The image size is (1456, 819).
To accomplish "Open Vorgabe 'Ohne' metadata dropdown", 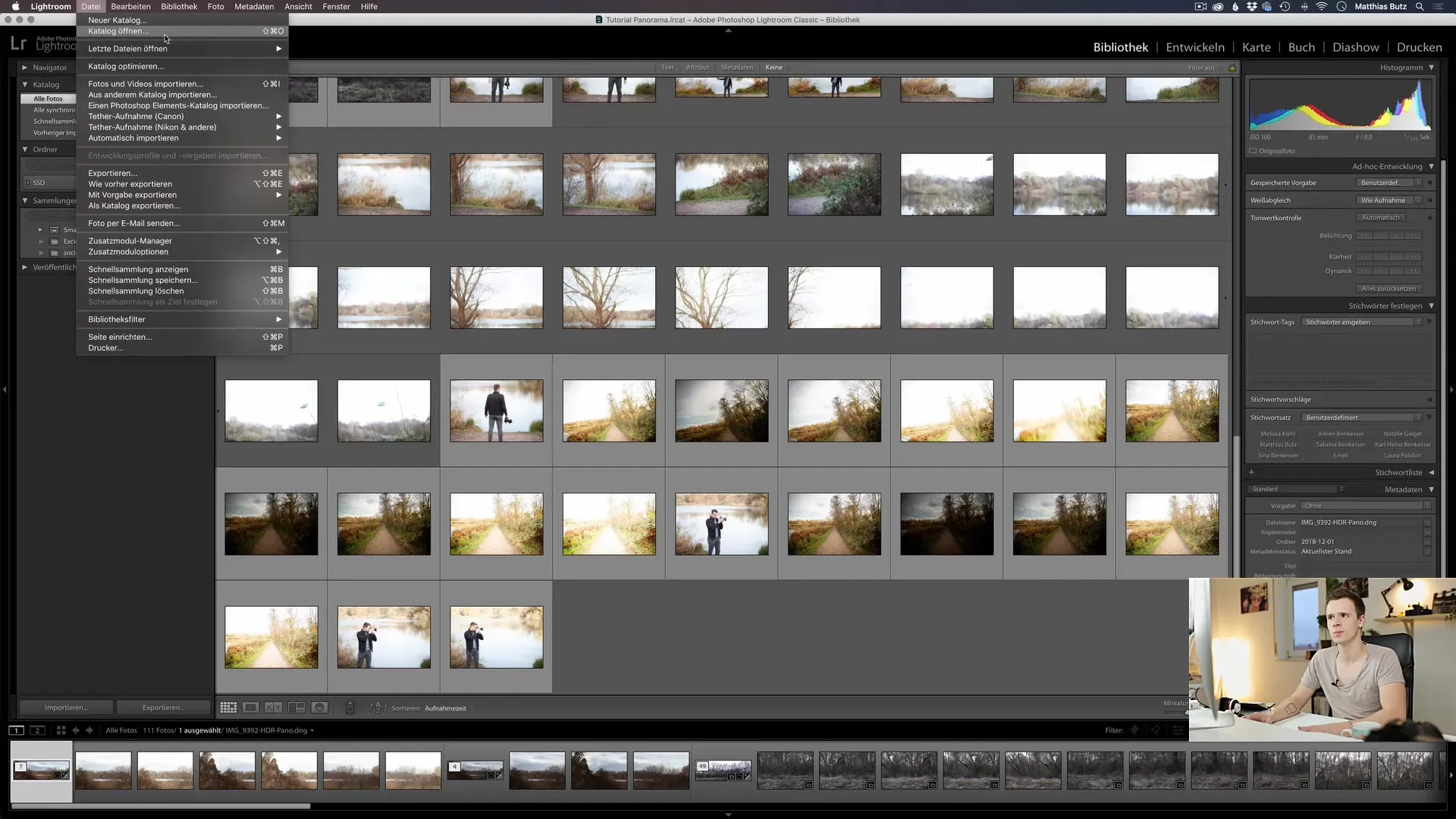I will 1366,506.
